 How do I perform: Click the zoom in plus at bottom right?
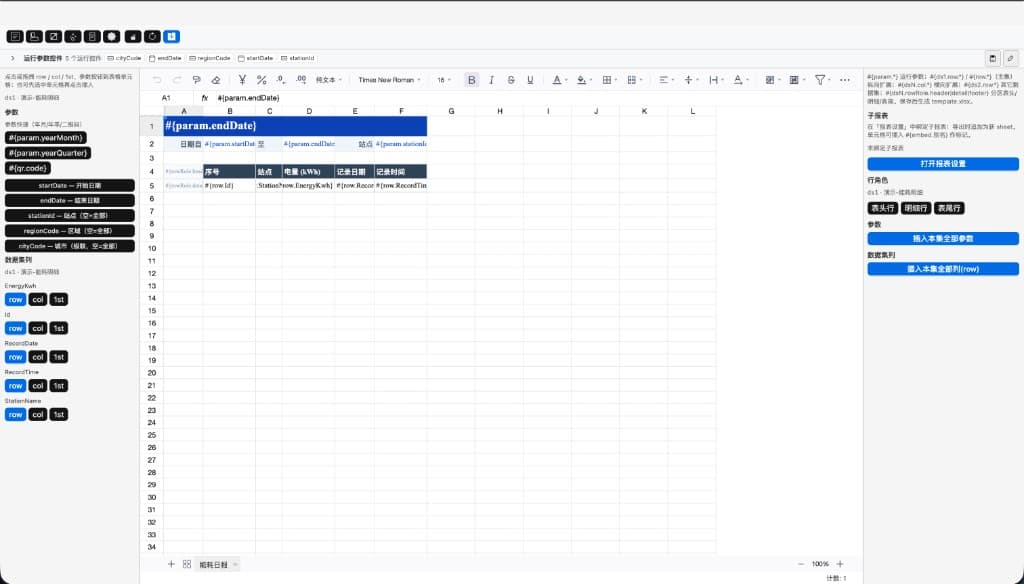click(840, 564)
